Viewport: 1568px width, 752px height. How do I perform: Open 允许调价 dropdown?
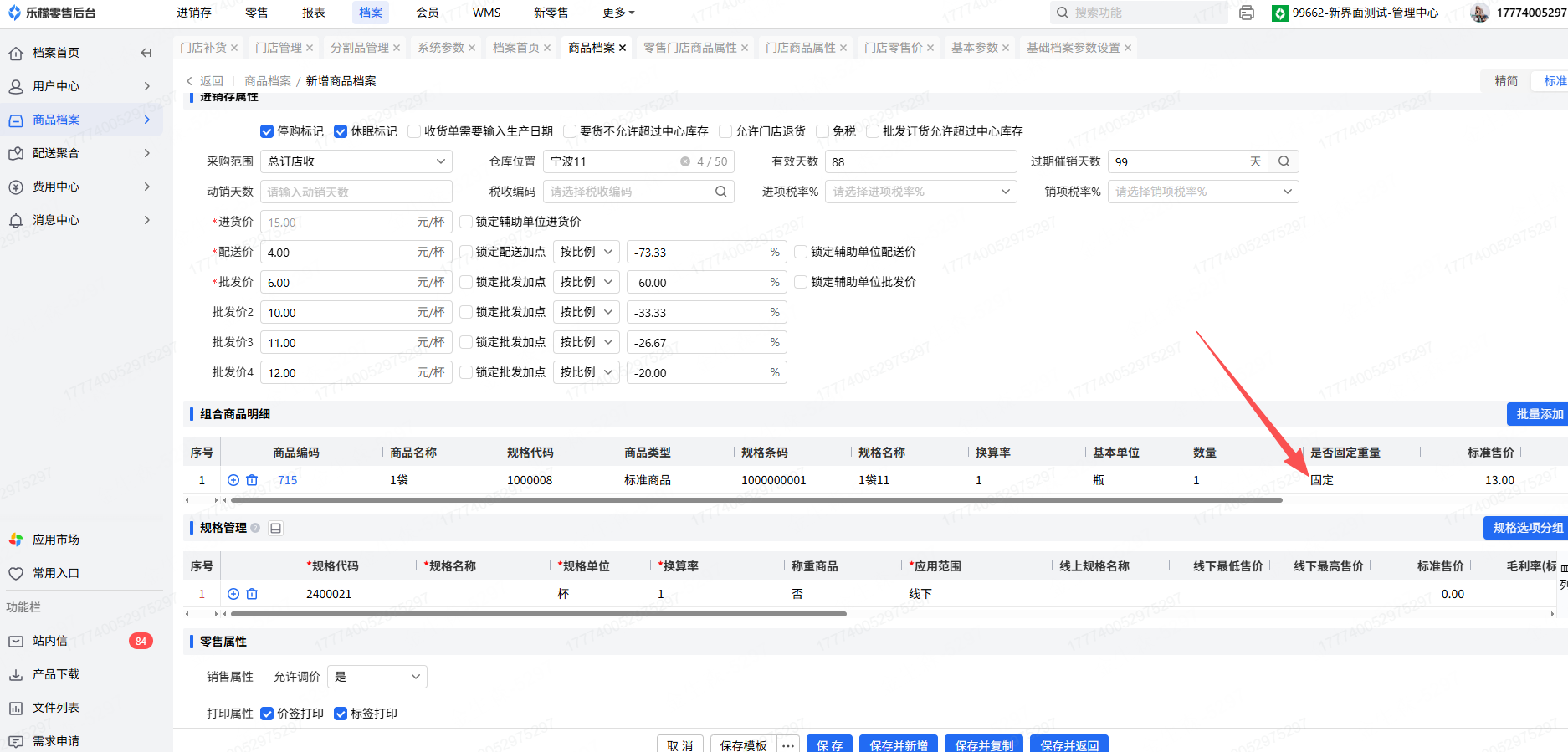point(377,677)
